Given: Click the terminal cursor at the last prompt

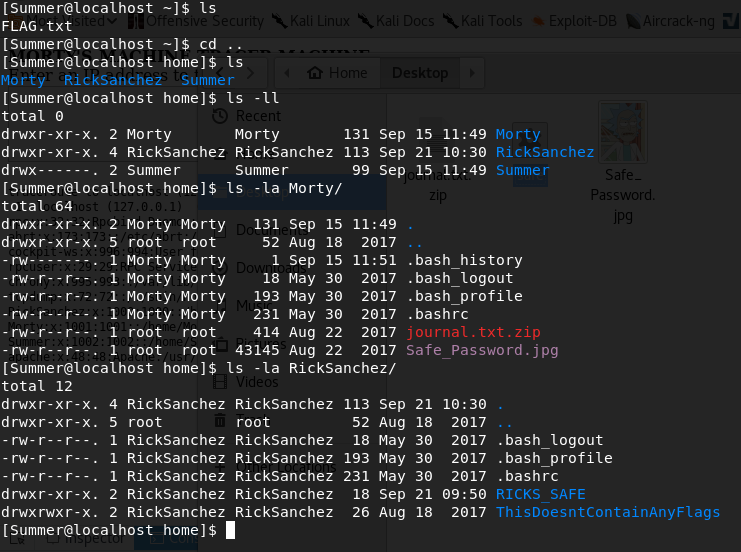Looking at the screenshot, I should pos(231,529).
